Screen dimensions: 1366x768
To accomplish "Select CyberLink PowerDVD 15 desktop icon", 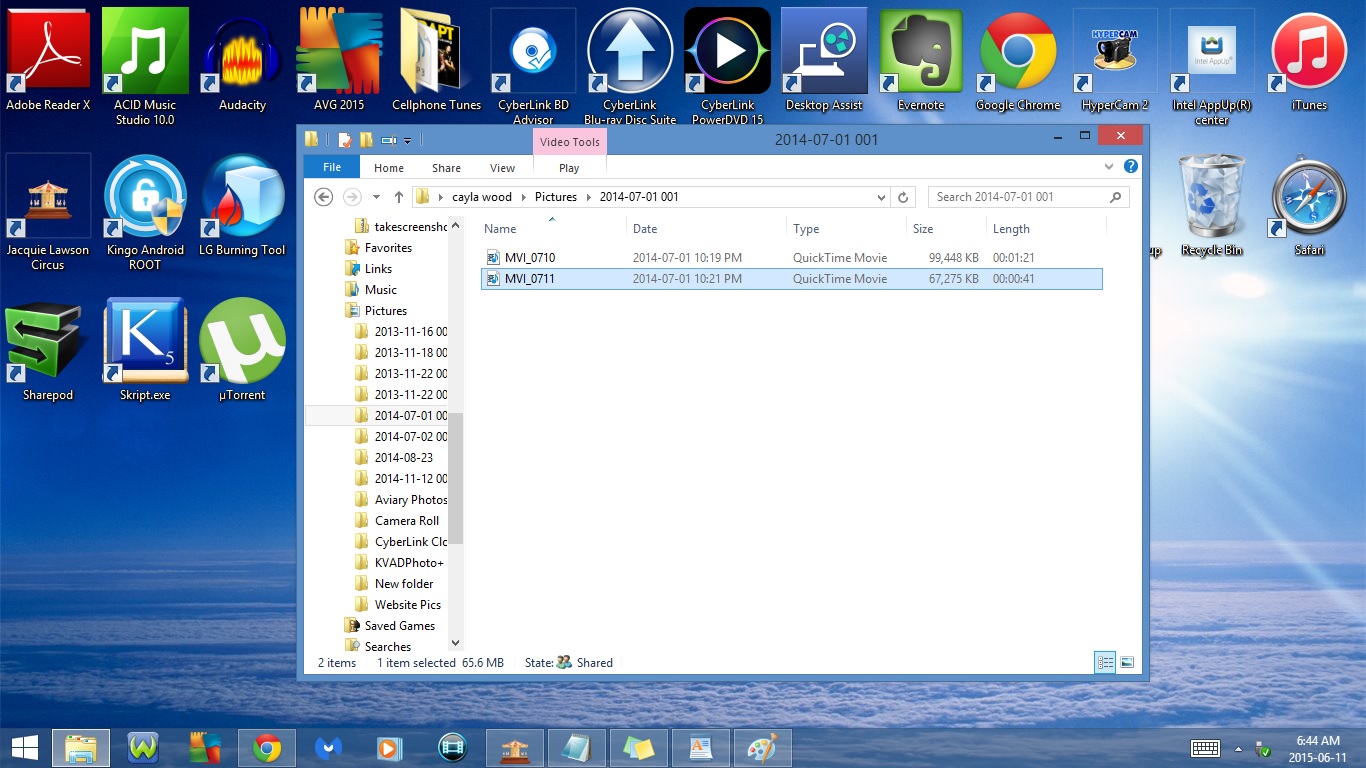I will pyautogui.click(x=727, y=67).
